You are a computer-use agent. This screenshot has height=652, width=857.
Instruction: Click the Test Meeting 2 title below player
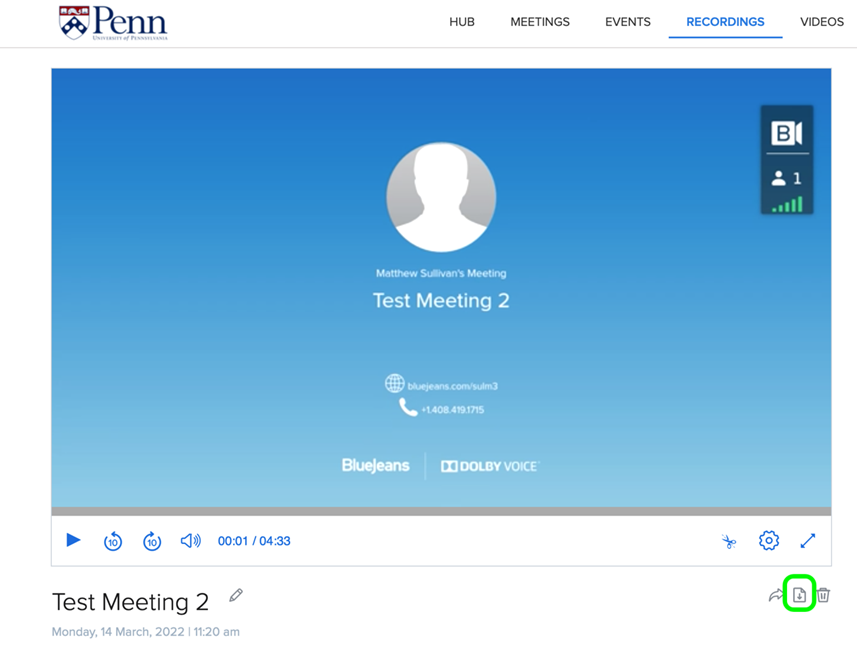(x=131, y=602)
